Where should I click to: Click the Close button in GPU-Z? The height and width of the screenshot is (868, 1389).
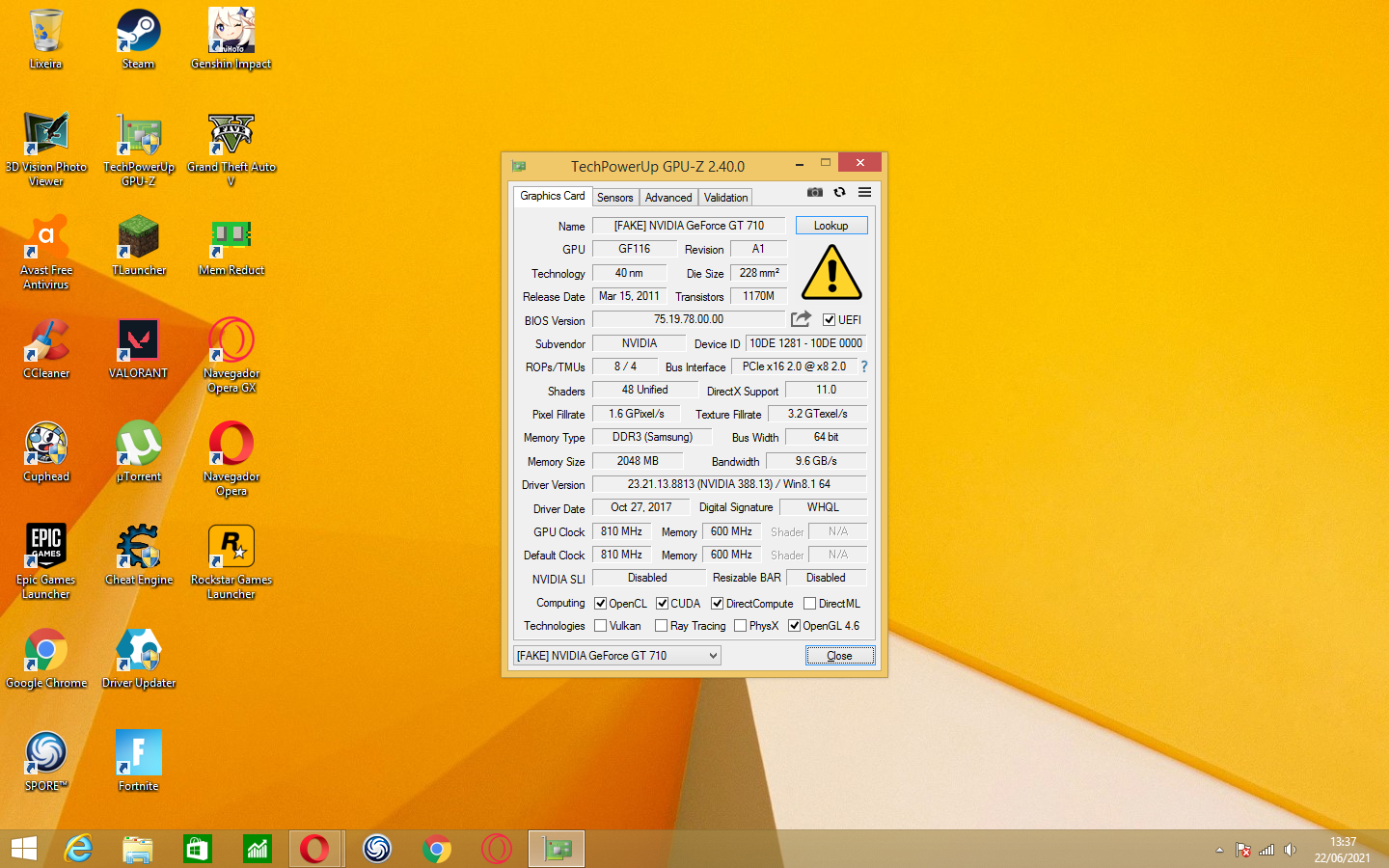click(839, 656)
